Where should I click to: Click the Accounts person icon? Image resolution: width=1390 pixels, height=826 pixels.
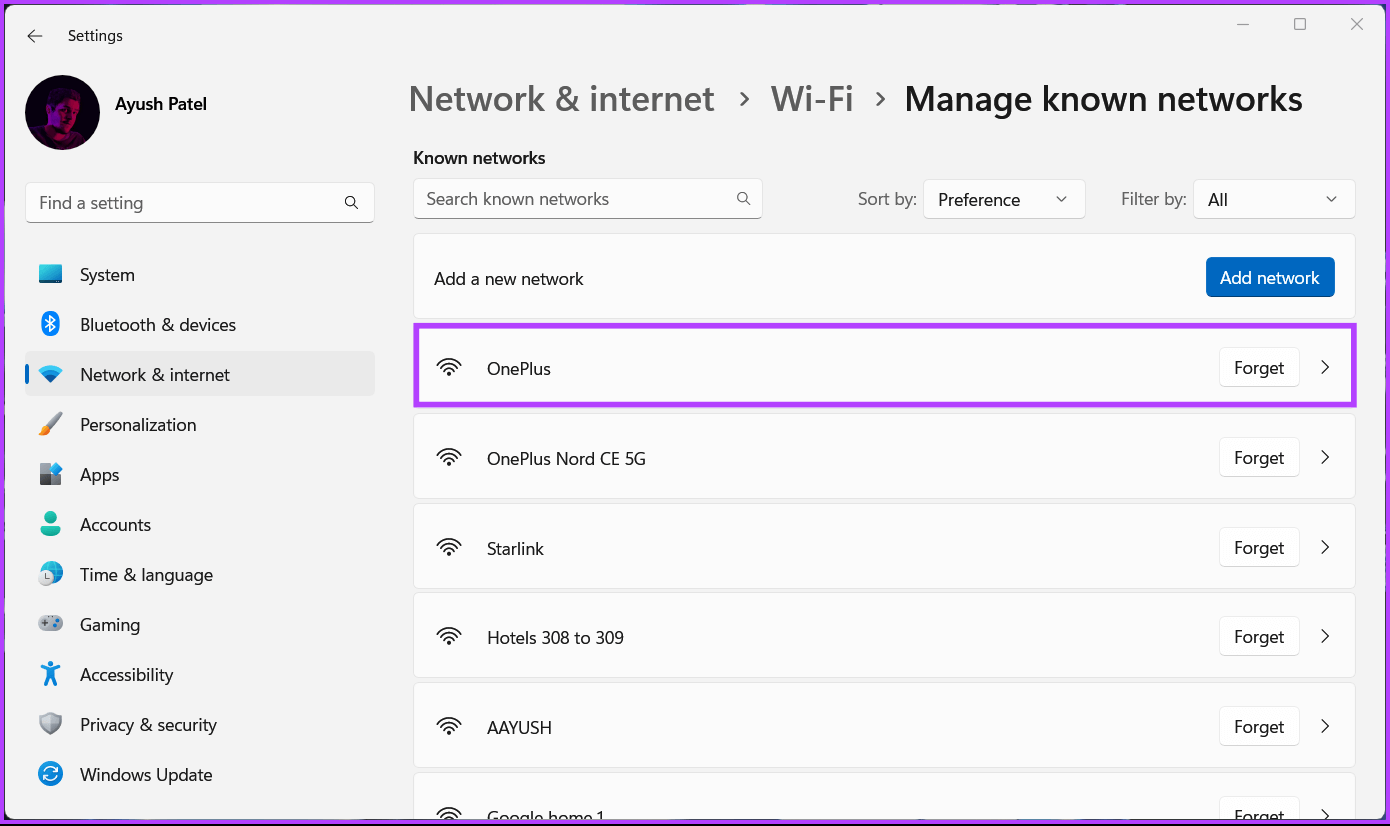point(50,524)
